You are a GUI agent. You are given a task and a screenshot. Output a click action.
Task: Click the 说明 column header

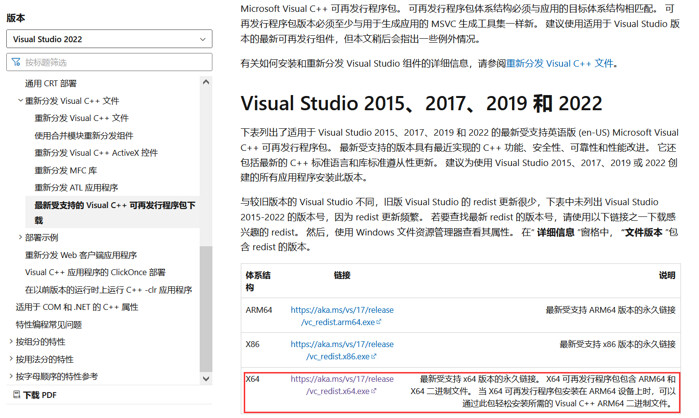coord(667,275)
